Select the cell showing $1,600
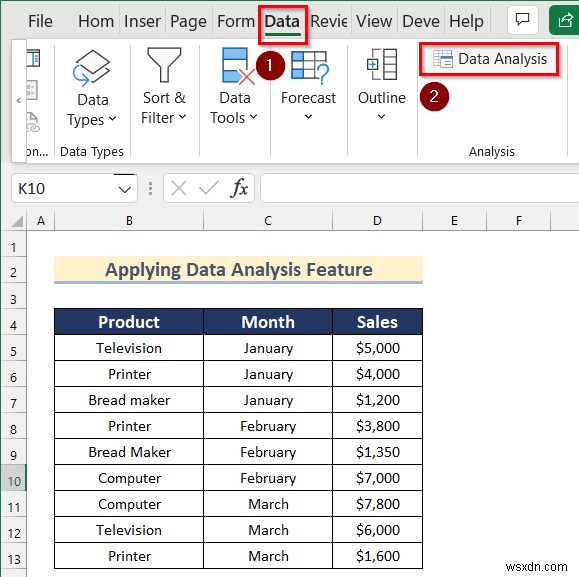Screen dimensions: 579x577 (x=377, y=556)
